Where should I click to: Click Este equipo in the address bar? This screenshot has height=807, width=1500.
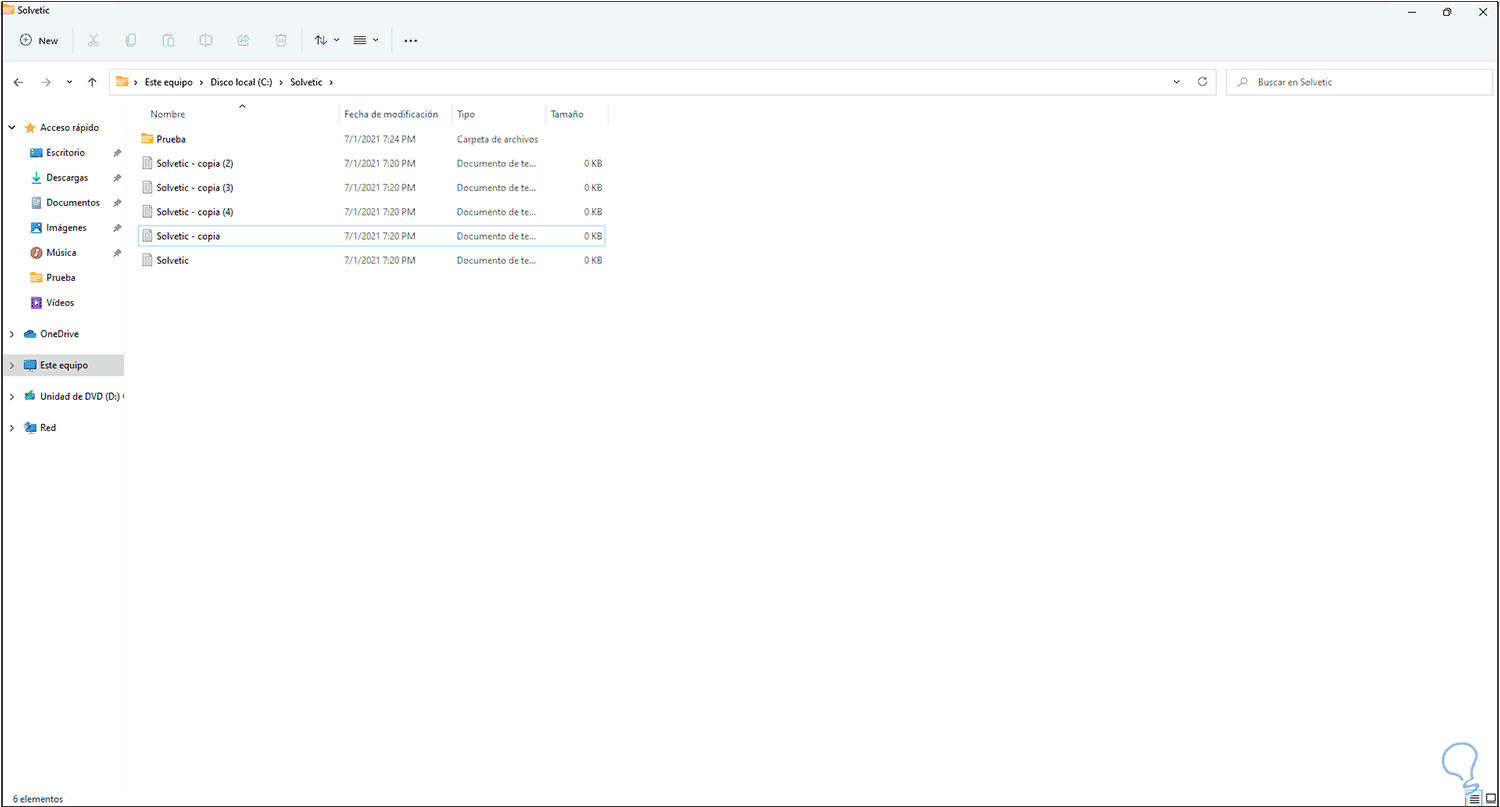tap(169, 82)
